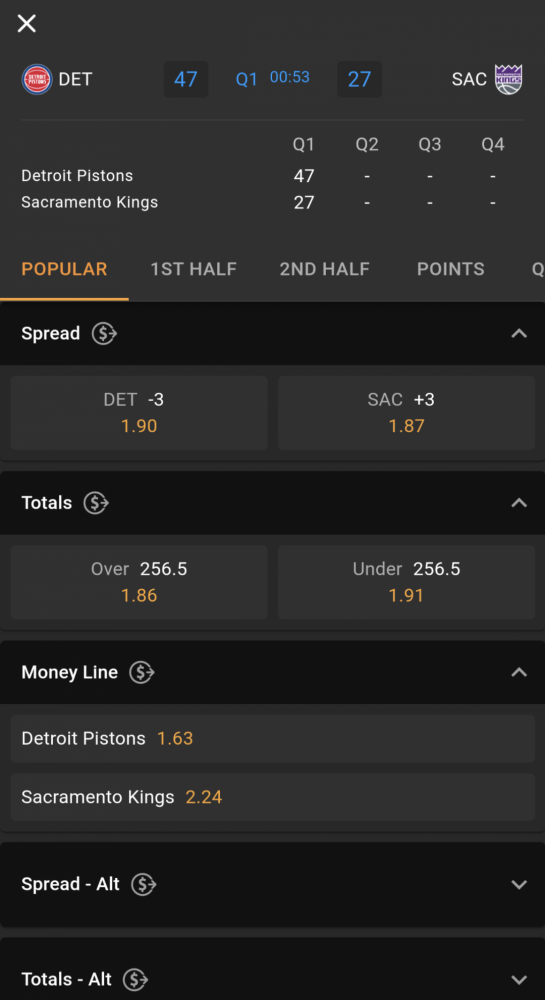Collapse the Money Line section
The height and width of the screenshot is (1000, 545).
click(520, 672)
